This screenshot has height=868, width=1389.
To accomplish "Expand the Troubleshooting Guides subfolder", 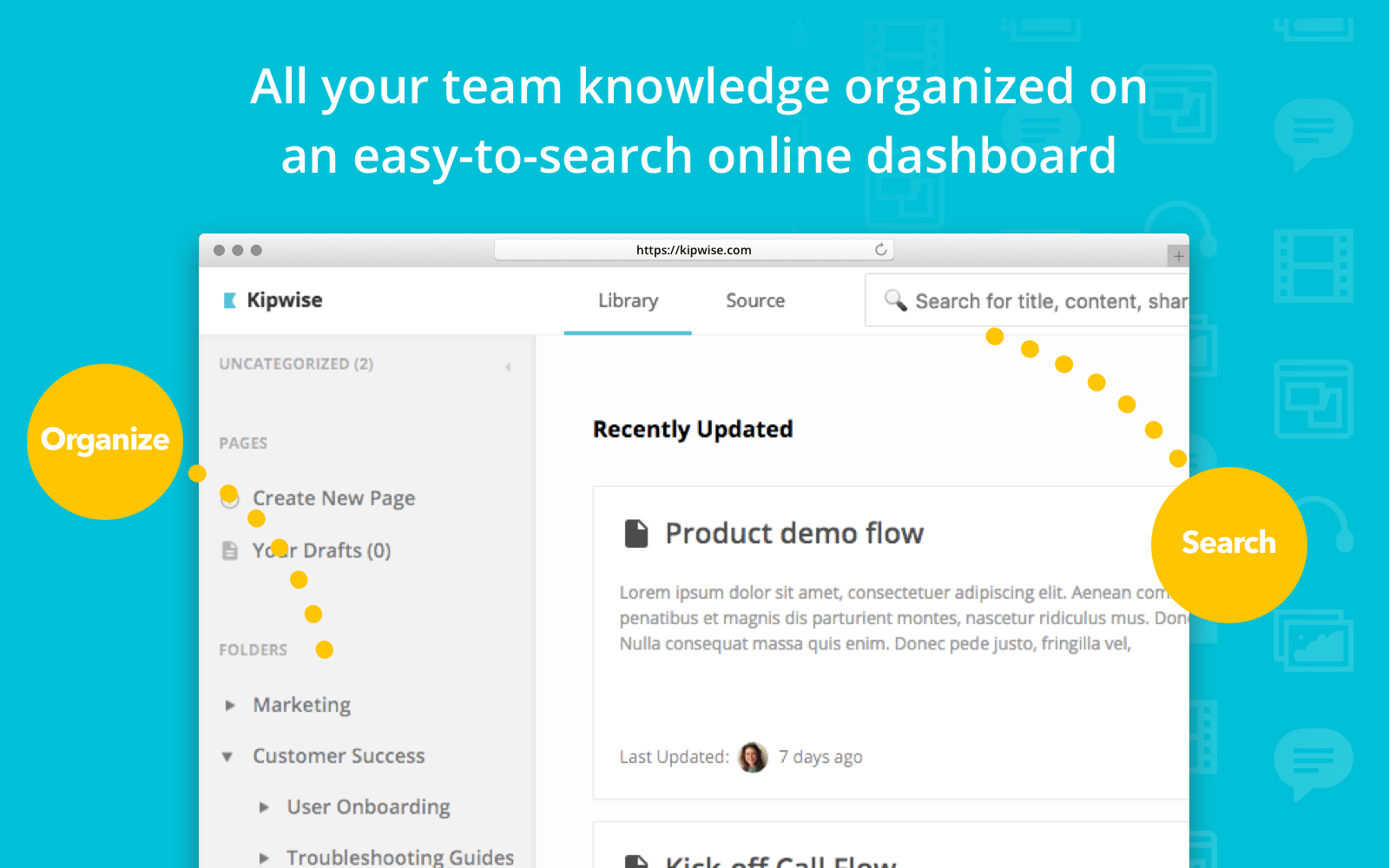I will point(264,857).
